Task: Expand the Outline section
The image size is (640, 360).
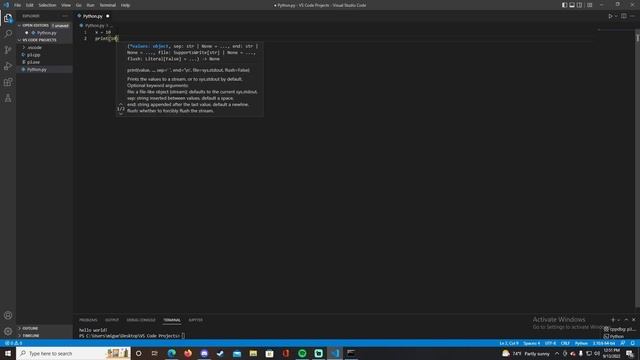Action: 44,328
